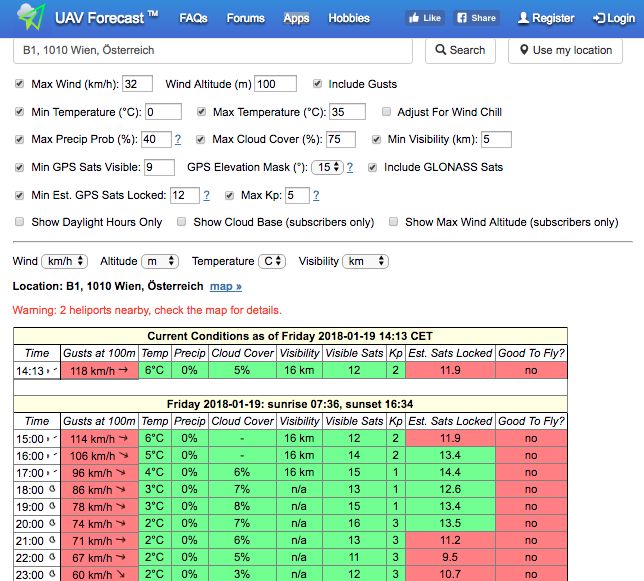644x581 pixels.
Task: Click the Facebook Share button
Action: 476,18
